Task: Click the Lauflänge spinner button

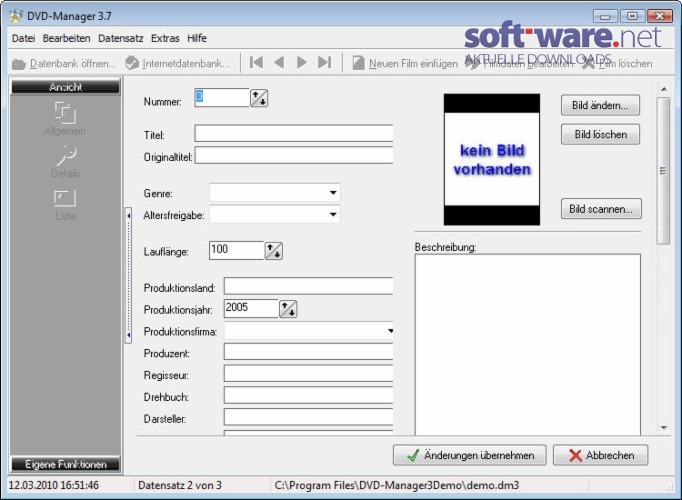Action: pyautogui.click(x=274, y=251)
